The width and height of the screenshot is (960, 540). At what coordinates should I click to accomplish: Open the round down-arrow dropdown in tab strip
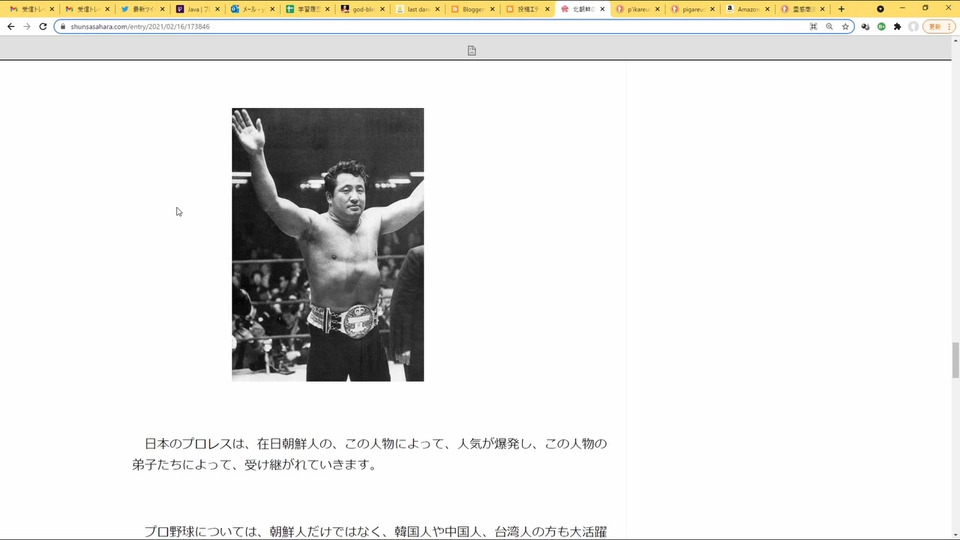click(x=880, y=9)
